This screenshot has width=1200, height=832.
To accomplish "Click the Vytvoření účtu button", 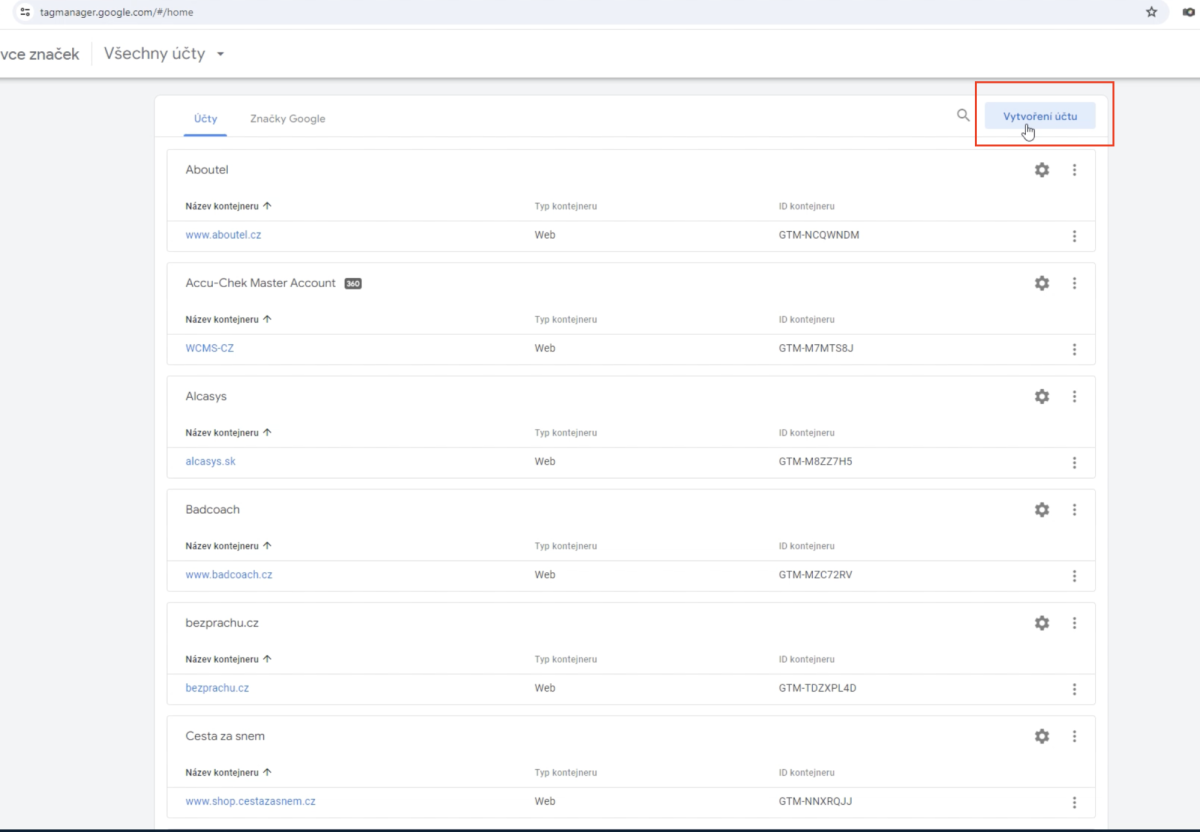I will point(1040,117).
